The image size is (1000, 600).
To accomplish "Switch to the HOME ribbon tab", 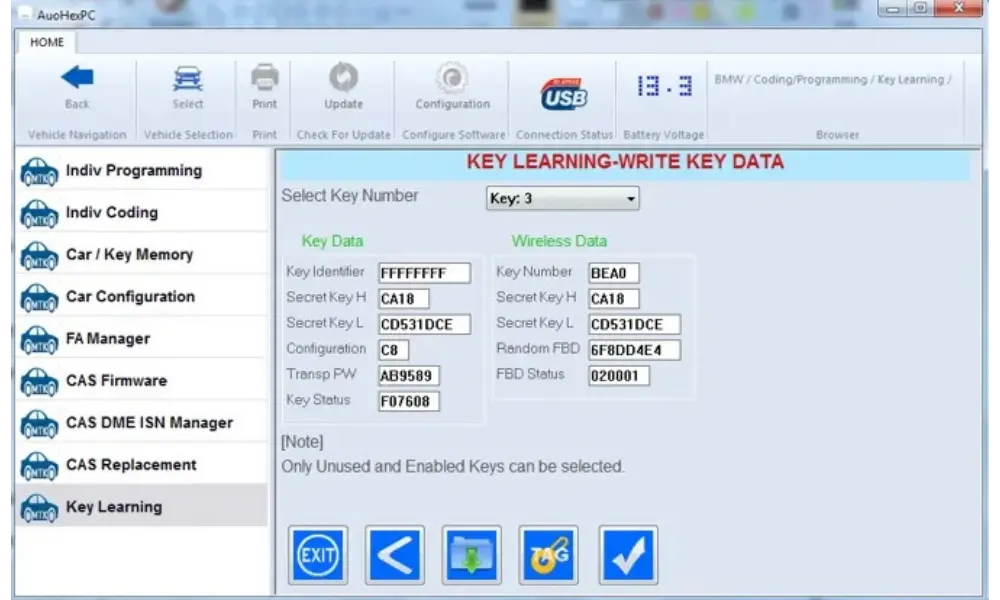I will point(47,42).
